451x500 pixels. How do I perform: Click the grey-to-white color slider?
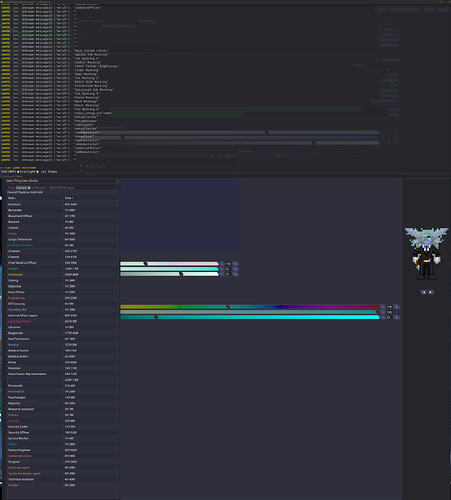tap(169, 274)
